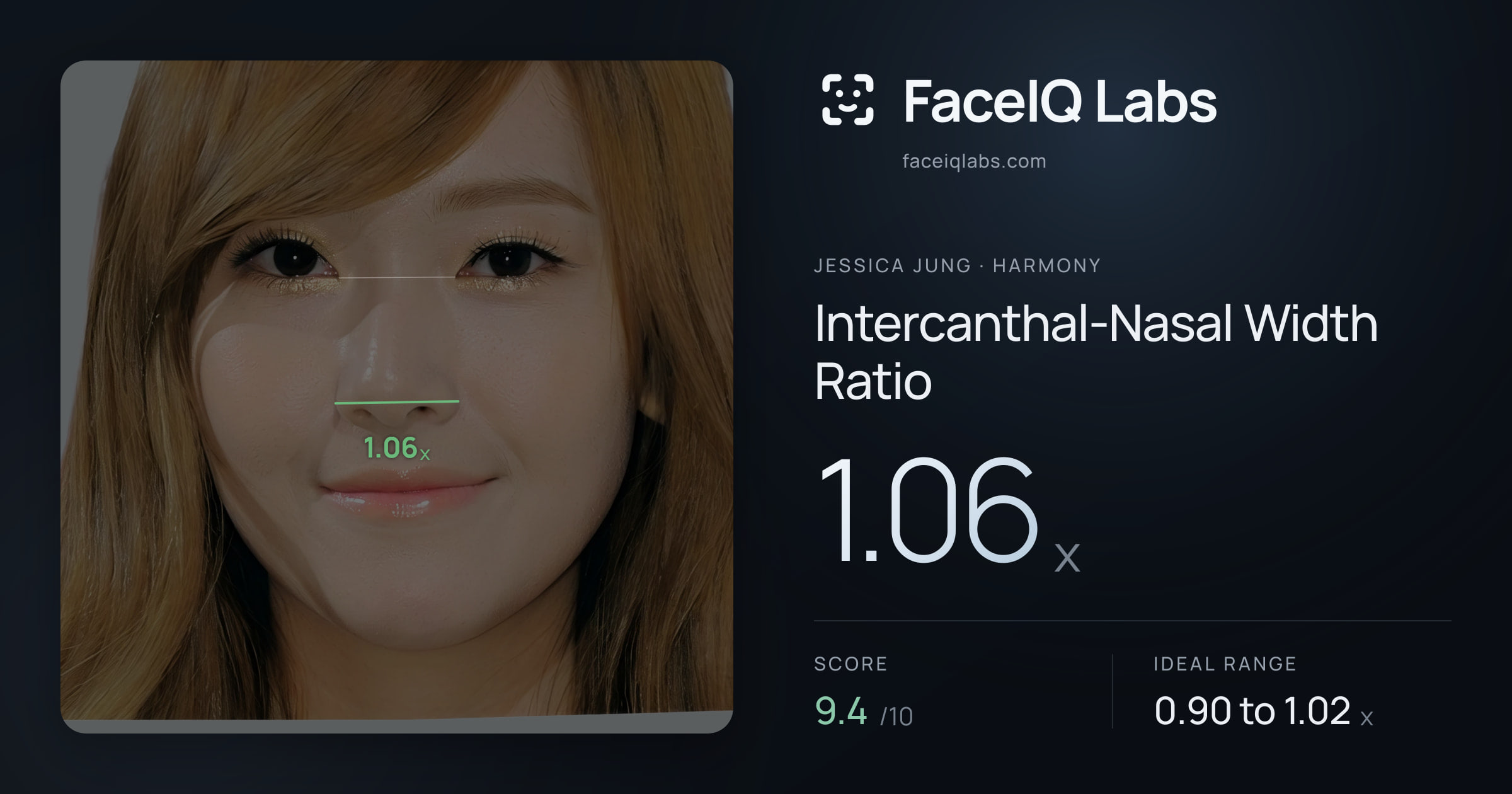Viewport: 1512px width, 794px height.
Task: Click the 'JESSICA JUNG · HARMONY' label
Action: [957, 266]
